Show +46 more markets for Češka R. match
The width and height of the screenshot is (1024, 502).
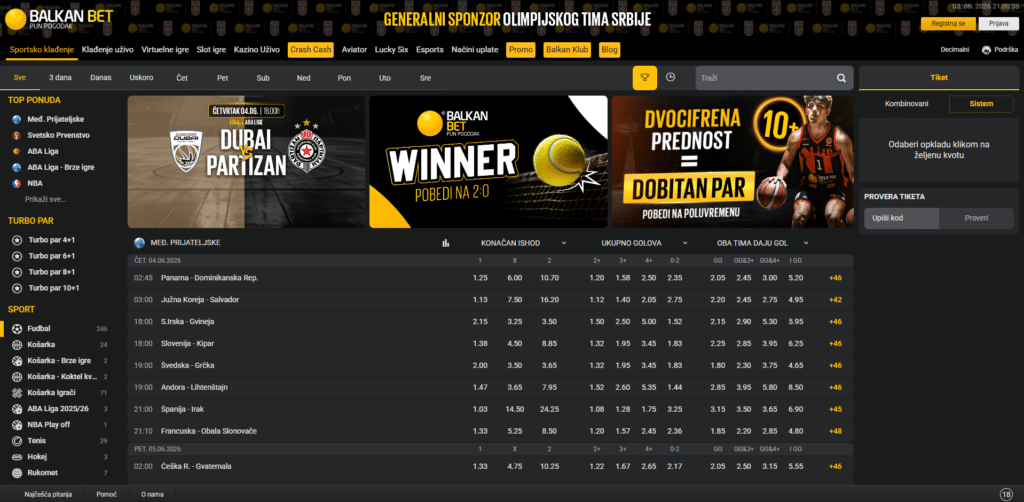point(835,466)
